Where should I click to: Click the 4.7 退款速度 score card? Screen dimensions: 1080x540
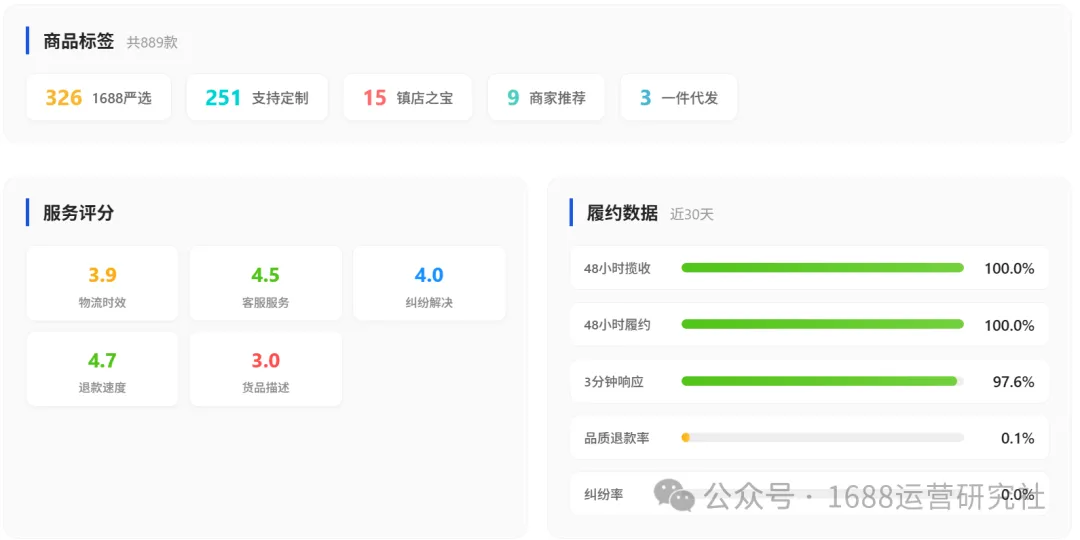[103, 369]
